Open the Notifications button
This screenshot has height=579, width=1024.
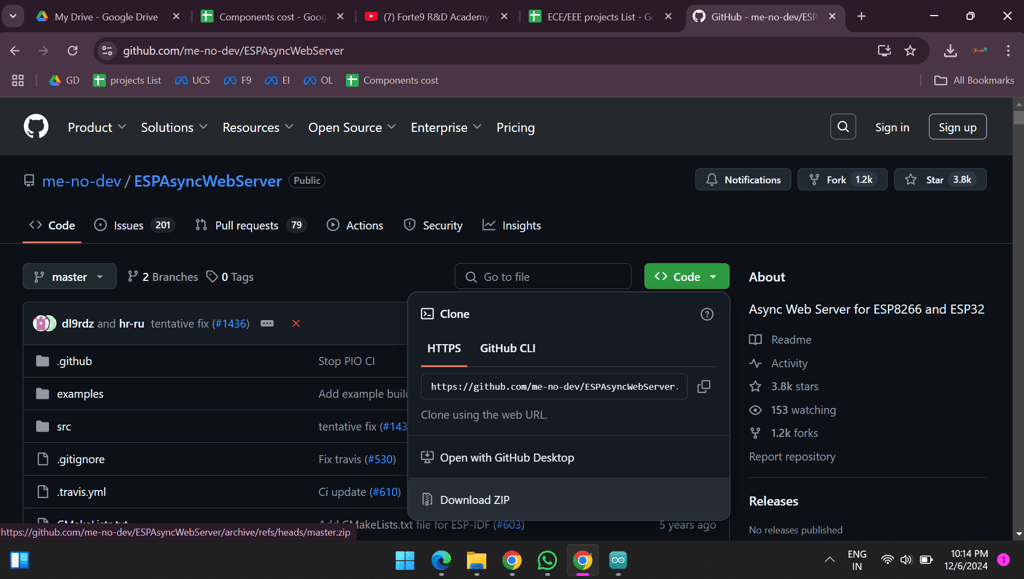click(x=743, y=180)
